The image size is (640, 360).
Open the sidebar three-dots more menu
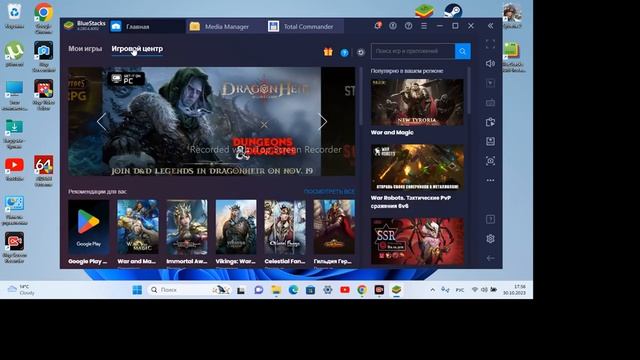[x=490, y=180]
